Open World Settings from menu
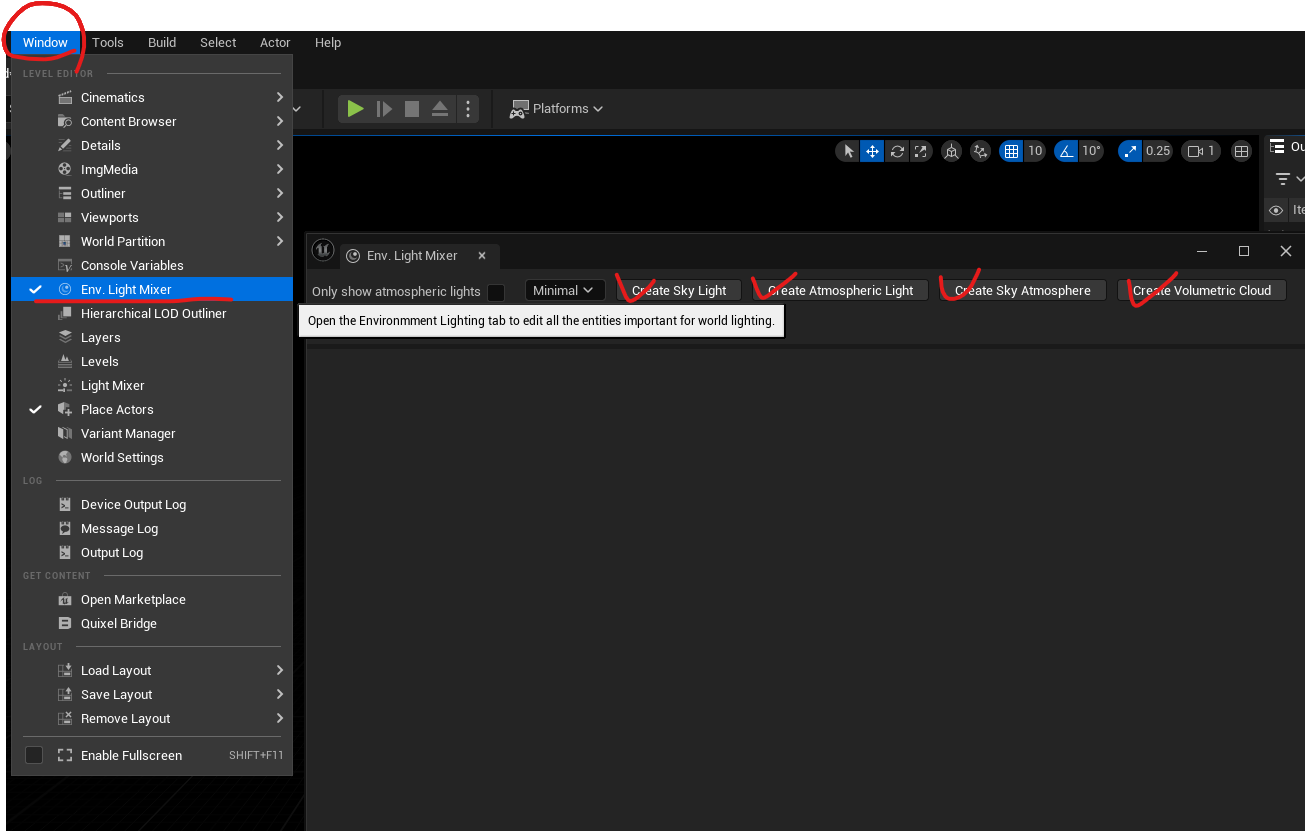The image size is (1305, 831). tap(152, 457)
